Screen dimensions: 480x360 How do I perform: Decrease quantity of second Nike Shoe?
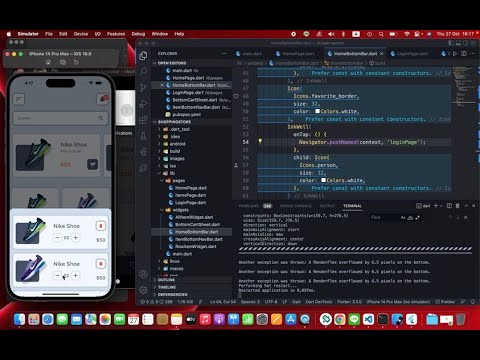point(57,275)
